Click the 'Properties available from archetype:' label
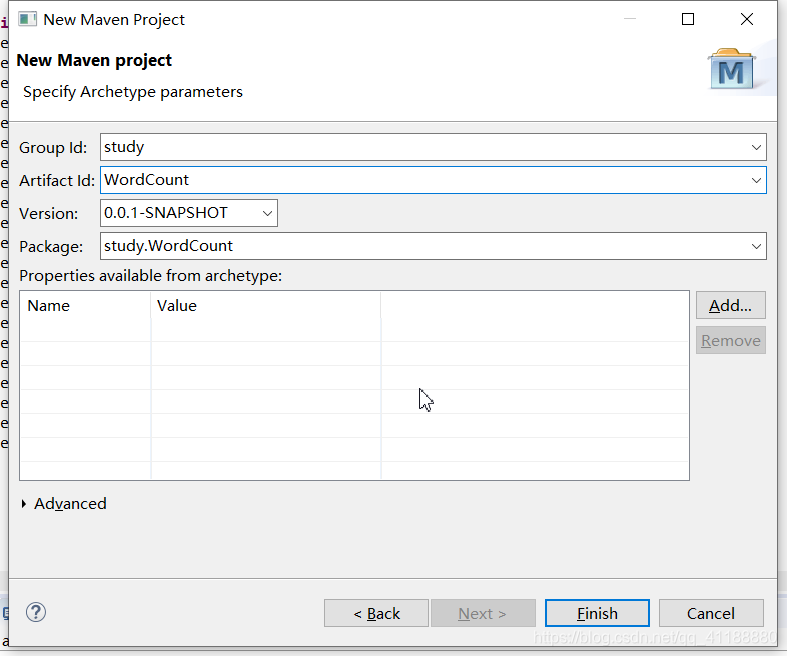 coord(151,276)
